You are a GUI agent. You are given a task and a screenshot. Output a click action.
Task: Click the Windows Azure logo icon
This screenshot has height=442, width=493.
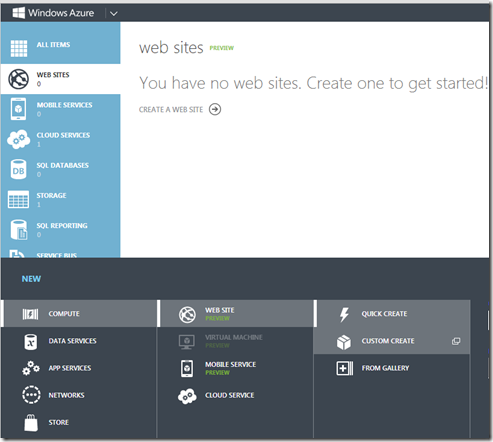(x=18, y=13)
